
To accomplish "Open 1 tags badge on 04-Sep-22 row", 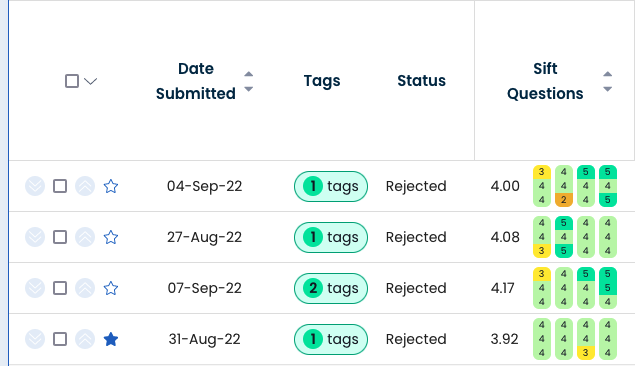I will (x=331, y=186).
